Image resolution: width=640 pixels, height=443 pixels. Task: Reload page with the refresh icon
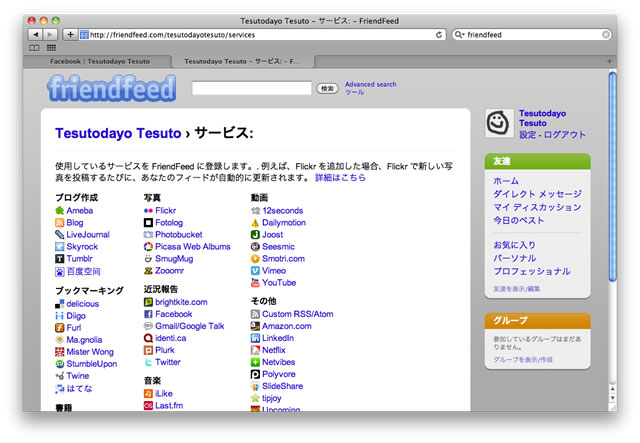(x=439, y=35)
